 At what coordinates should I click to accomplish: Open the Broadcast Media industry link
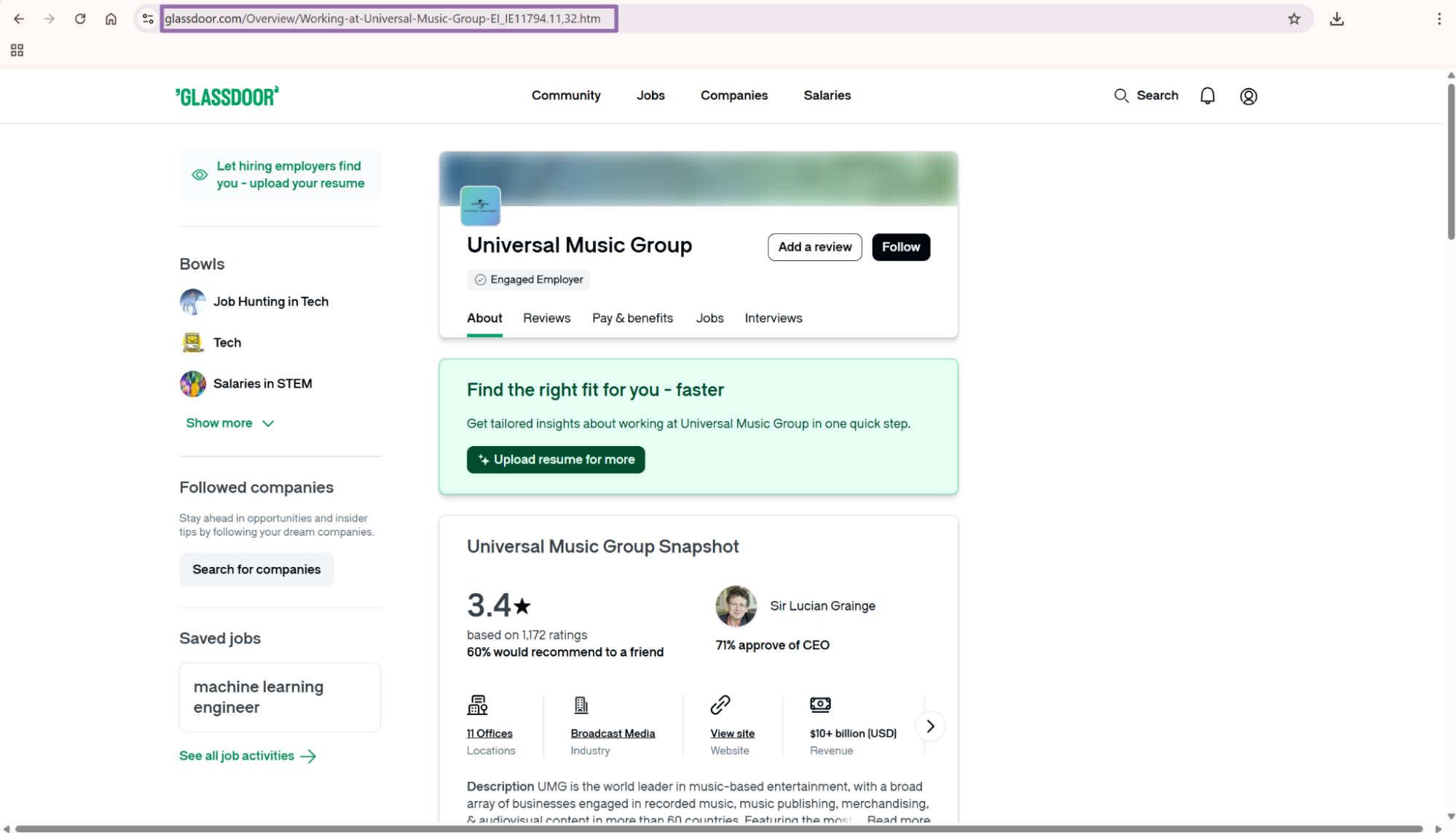click(613, 734)
